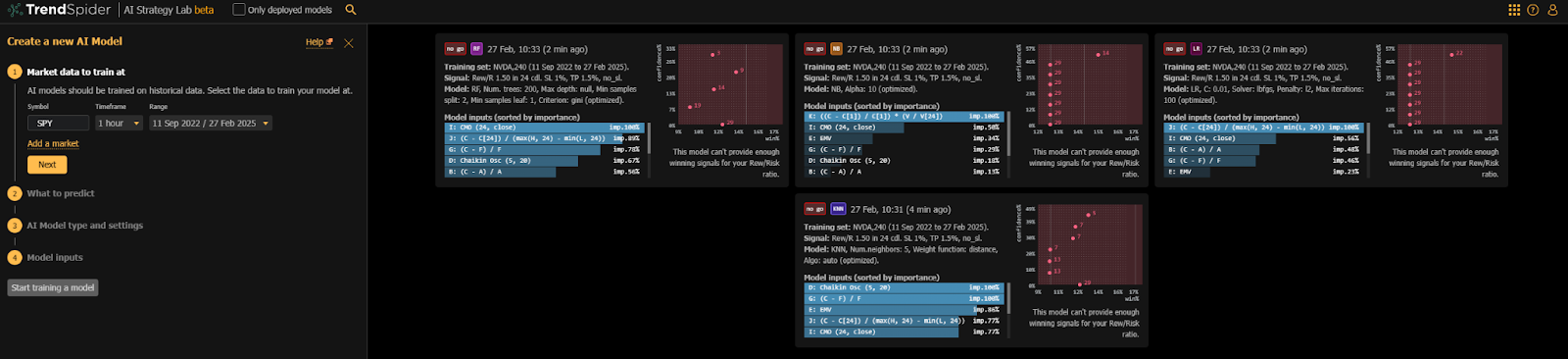The image size is (1568, 359).
Task: Click step 4 number circle
Action: pyautogui.click(x=15, y=258)
